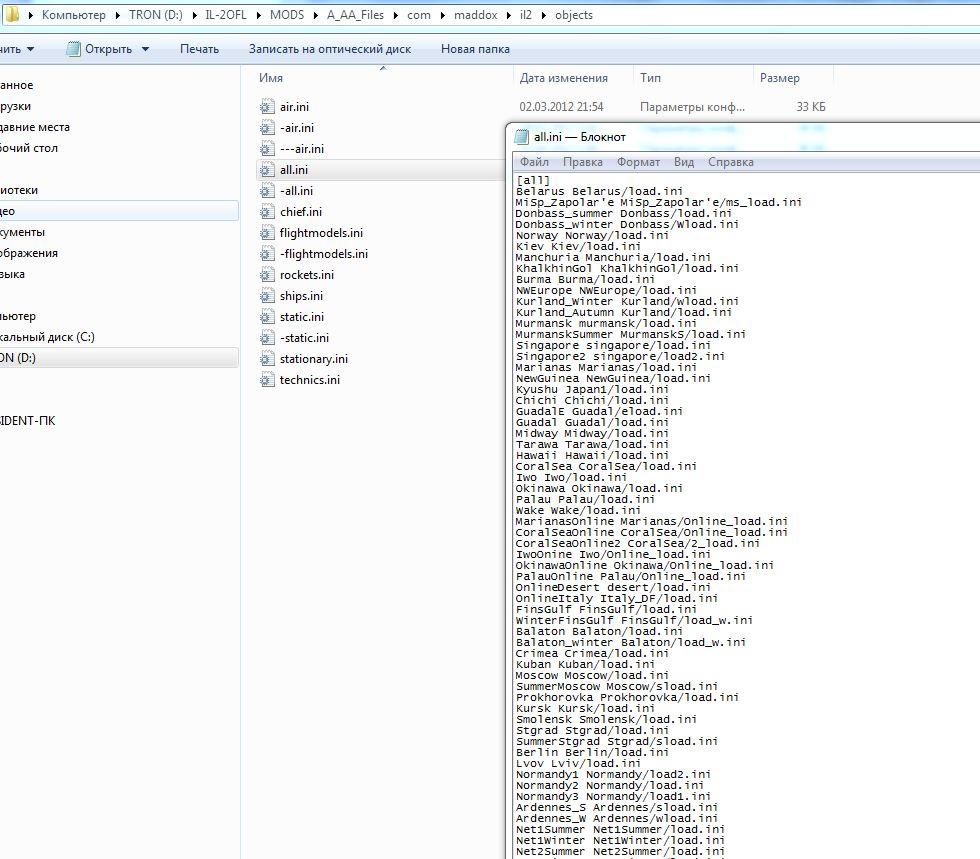980x859 pixels.
Task: Open the Файл menu in Notepad
Action: point(534,162)
